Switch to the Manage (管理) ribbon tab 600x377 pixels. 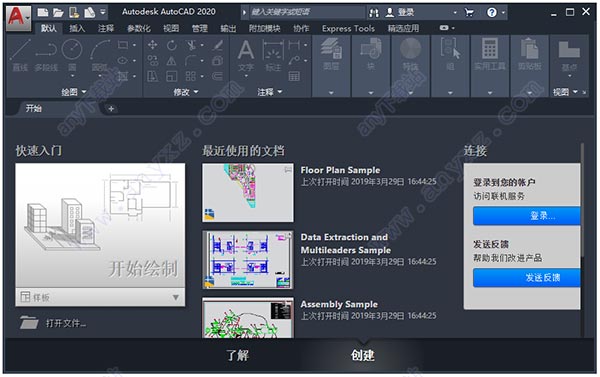tap(199, 28)
